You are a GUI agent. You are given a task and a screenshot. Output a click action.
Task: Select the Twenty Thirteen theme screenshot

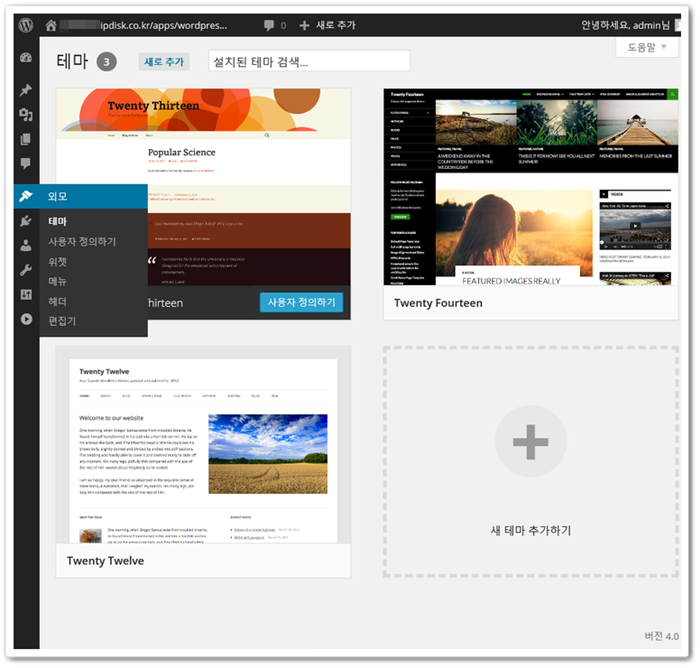pos(203,187)
